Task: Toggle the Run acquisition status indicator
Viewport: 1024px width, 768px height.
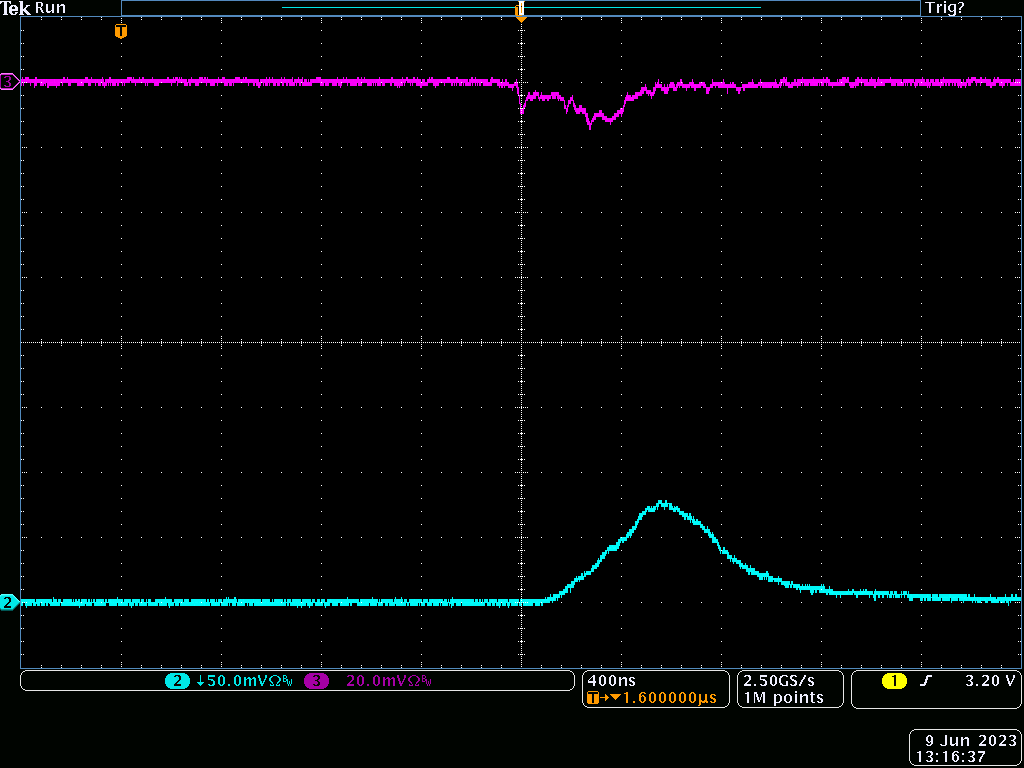Action: coord(50,8)
